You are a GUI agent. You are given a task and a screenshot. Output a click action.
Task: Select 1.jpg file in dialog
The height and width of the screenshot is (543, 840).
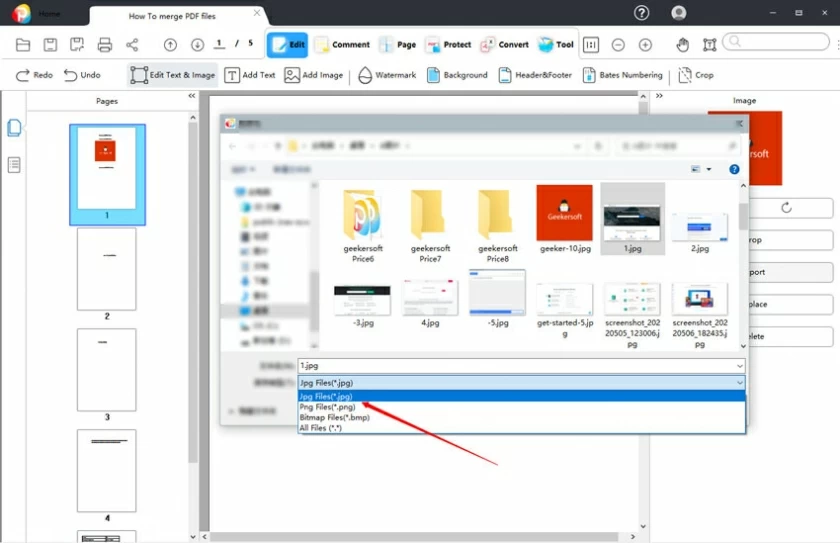633,219
